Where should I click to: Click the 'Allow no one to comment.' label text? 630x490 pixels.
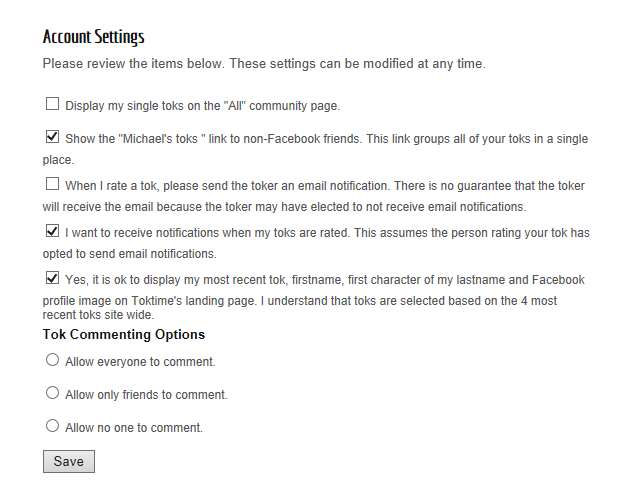[134, 427]
